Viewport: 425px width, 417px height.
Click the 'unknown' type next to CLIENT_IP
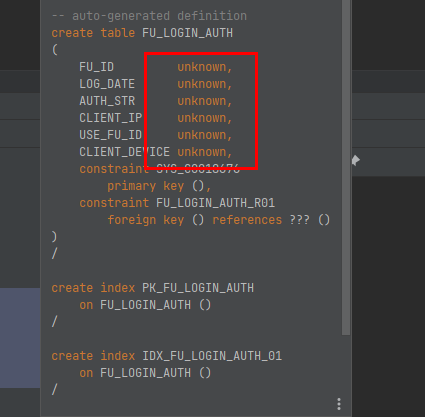click(x=202, y=118)
